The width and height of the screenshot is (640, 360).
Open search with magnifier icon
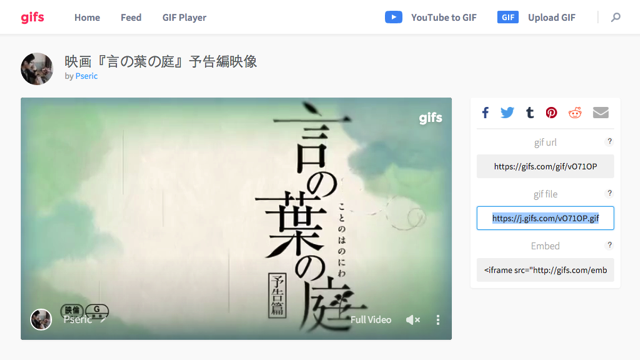[x=616, y=17]
